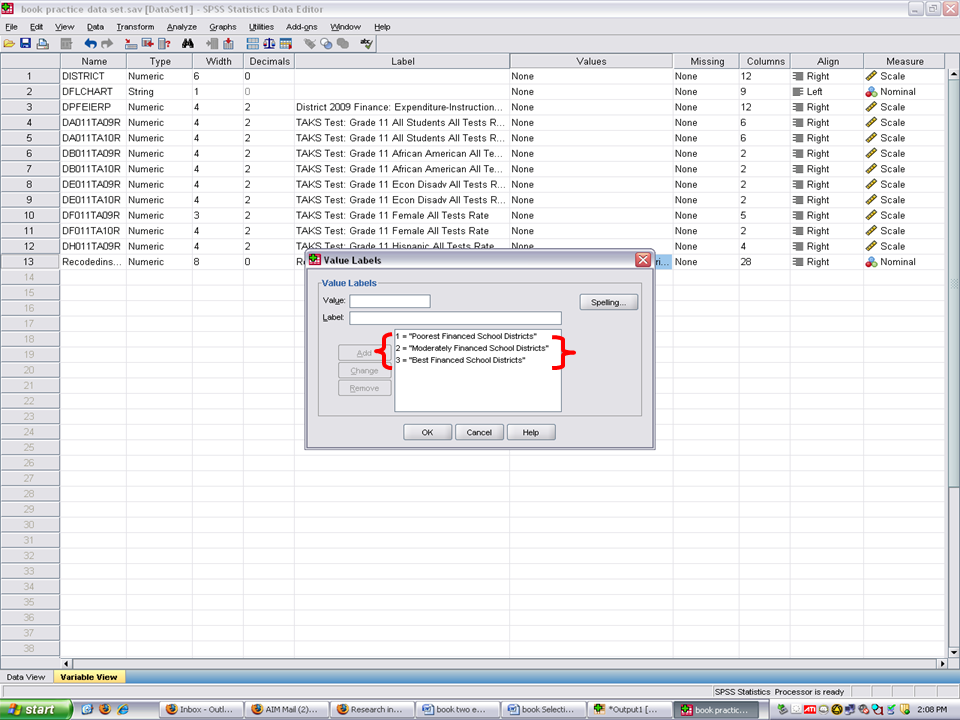This screenshot has height=720, width=960.
Task: Click the Spell check abc icon
Action: [x=367, y=44]
